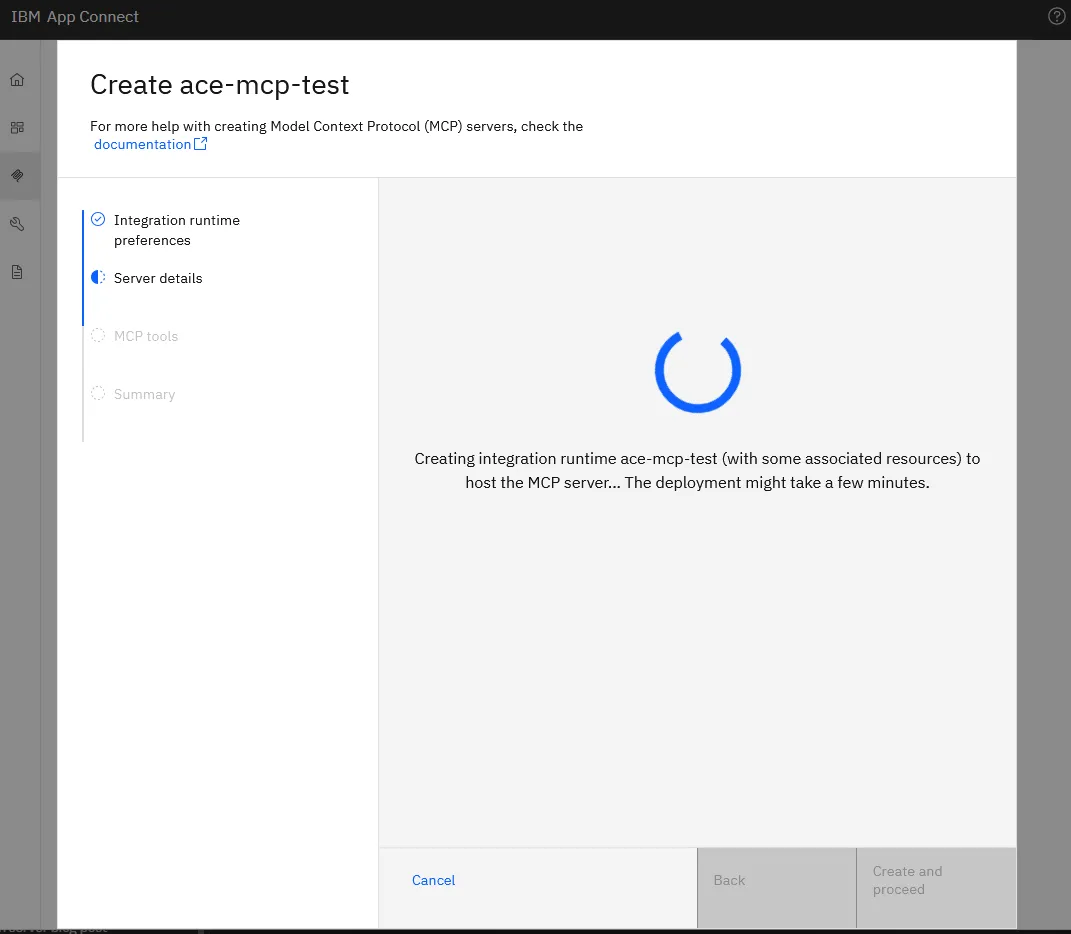
Task: Click the Creating integration runtime status message
Action: tap(697, 471)
